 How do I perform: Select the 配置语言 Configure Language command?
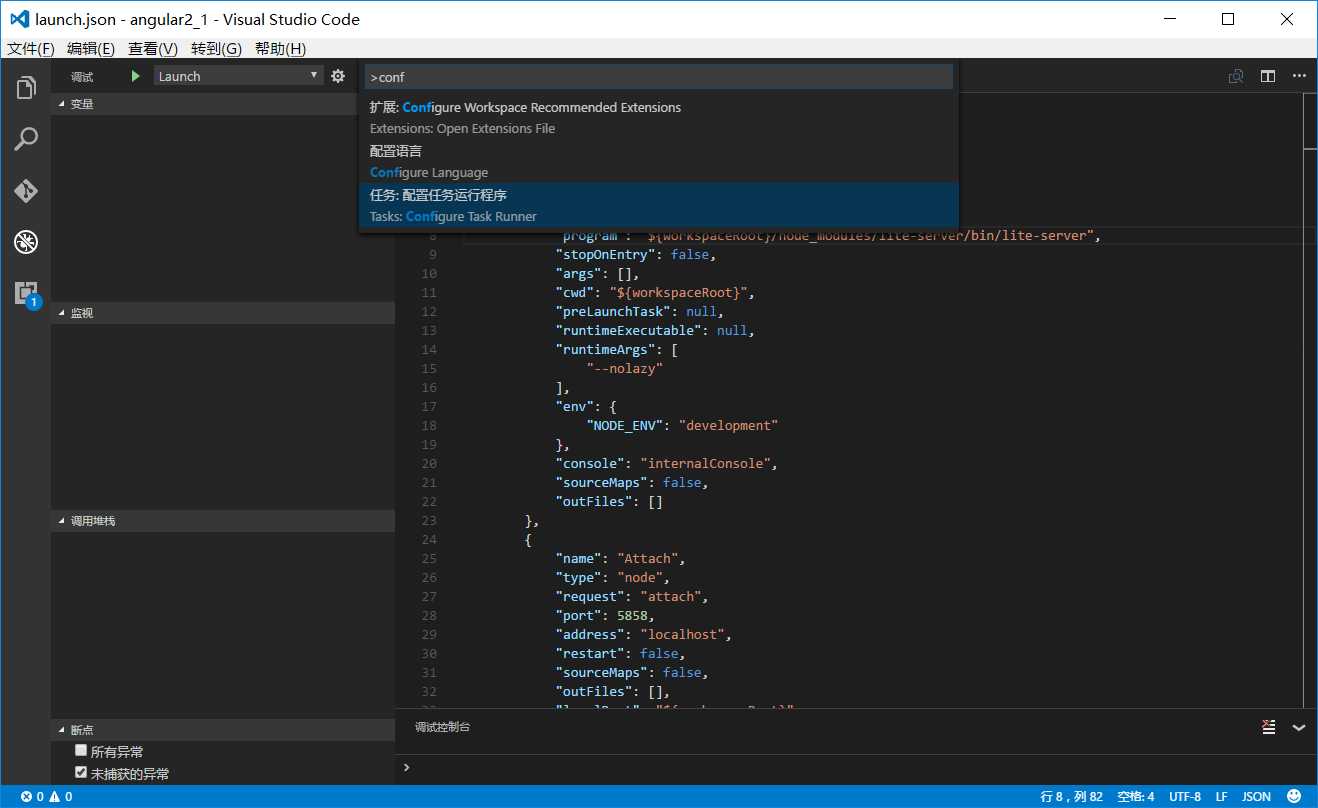(659, 161)
